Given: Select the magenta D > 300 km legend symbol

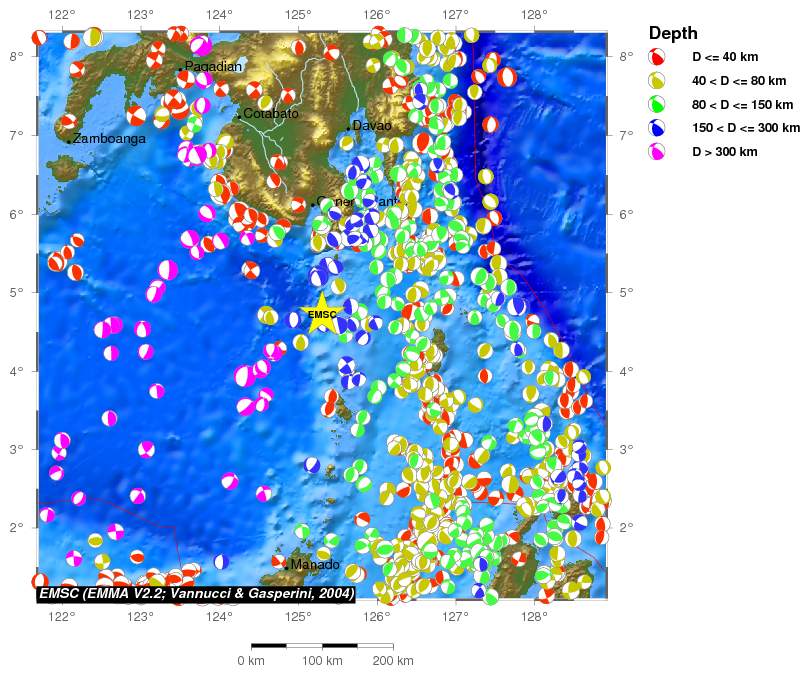Looking at the screenshot, I should click(x=656, y=151).
